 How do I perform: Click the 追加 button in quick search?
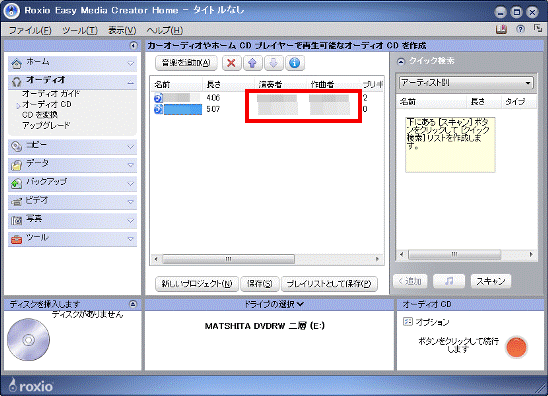[x=410, y=281]
